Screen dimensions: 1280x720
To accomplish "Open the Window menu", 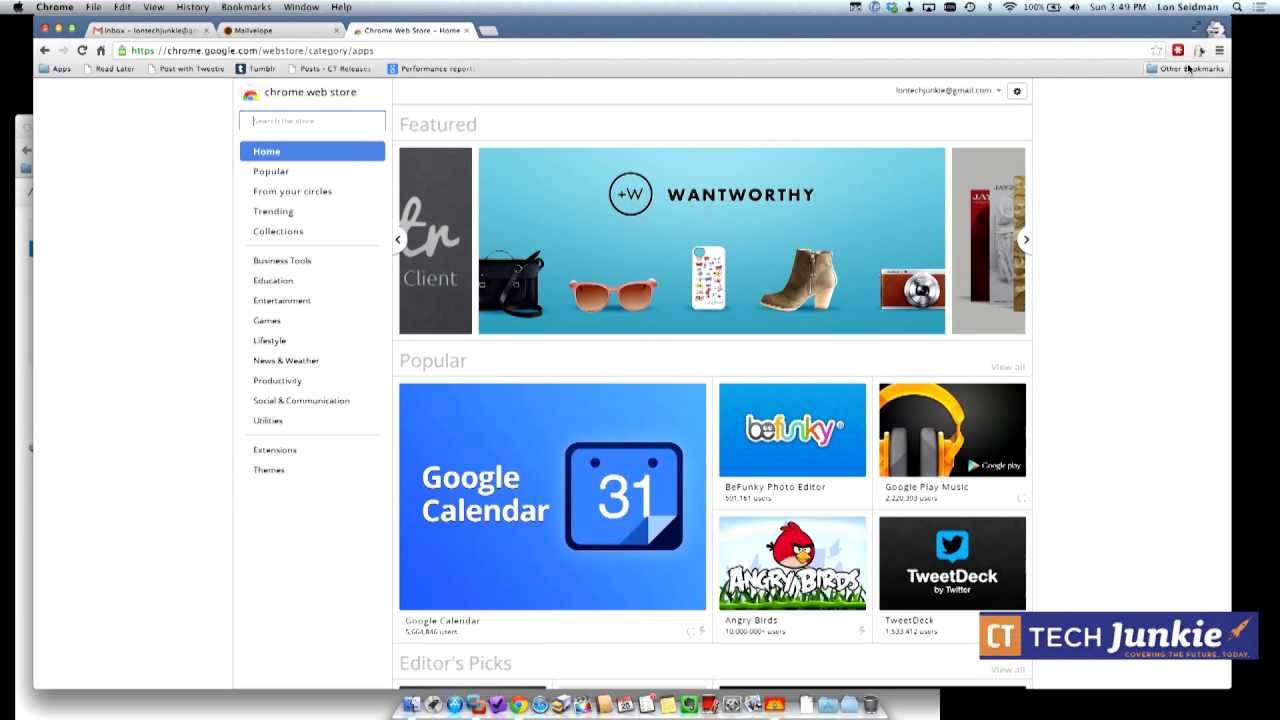I will [x=301, y=7].
